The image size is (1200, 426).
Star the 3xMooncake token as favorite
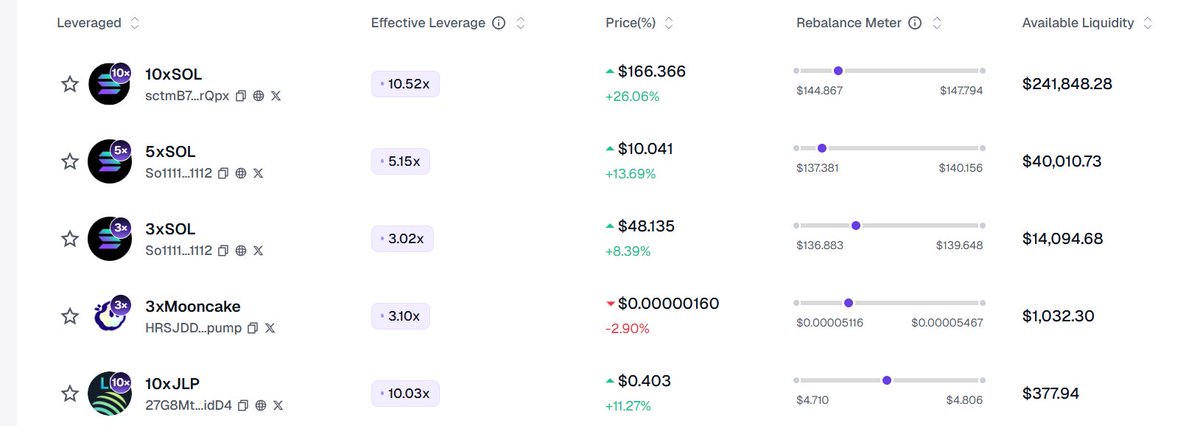[70, 316]
